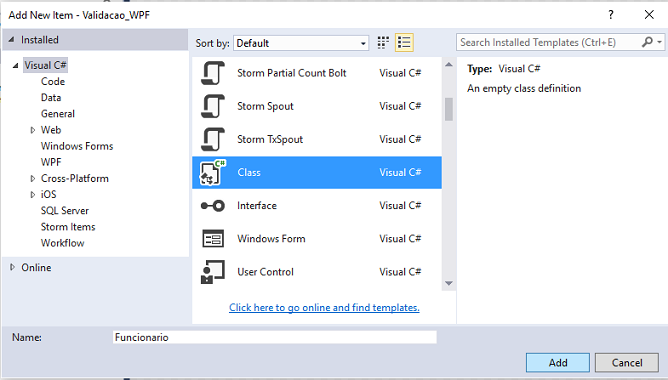Select the Windows Form template icon
The width and height of the screenshot is (668, 380).
click(213, 239)
